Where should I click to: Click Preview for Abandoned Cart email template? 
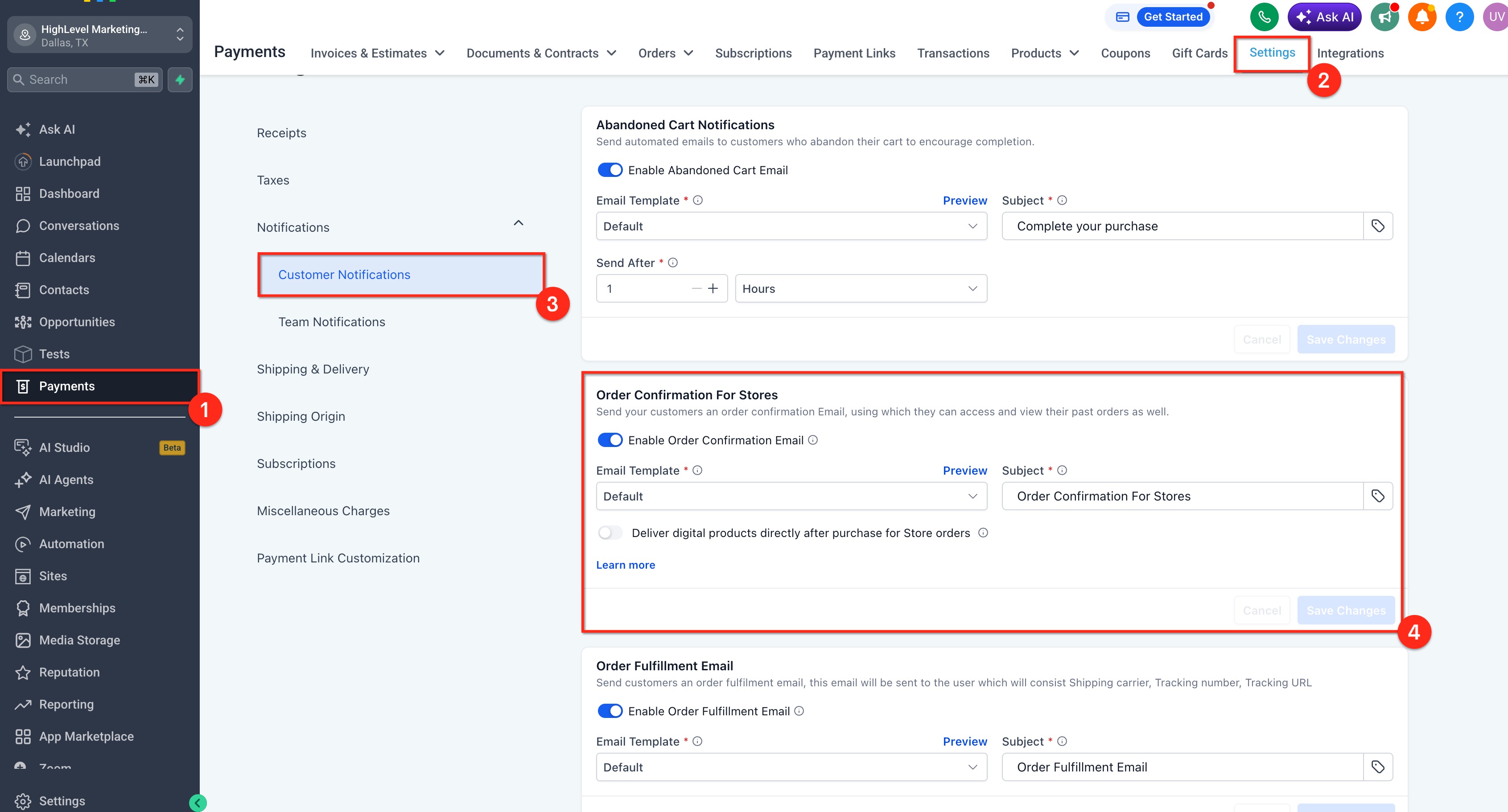click(x=965, y=201)
